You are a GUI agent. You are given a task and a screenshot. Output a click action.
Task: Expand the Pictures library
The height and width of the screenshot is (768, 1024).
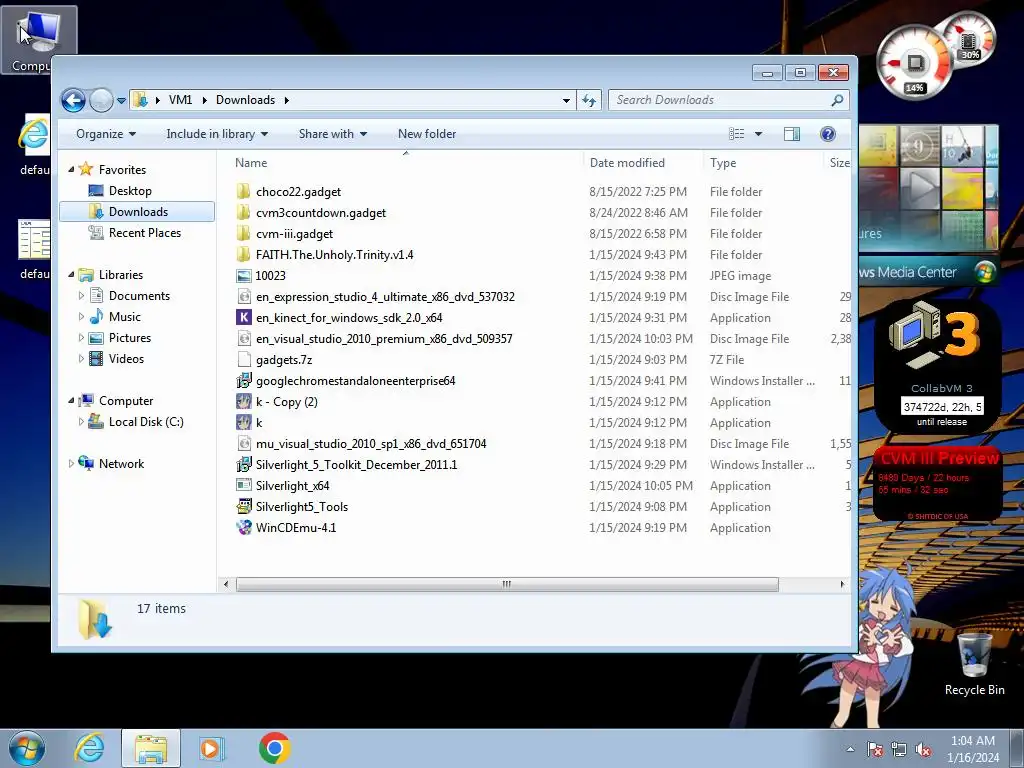tap(81, 338)
